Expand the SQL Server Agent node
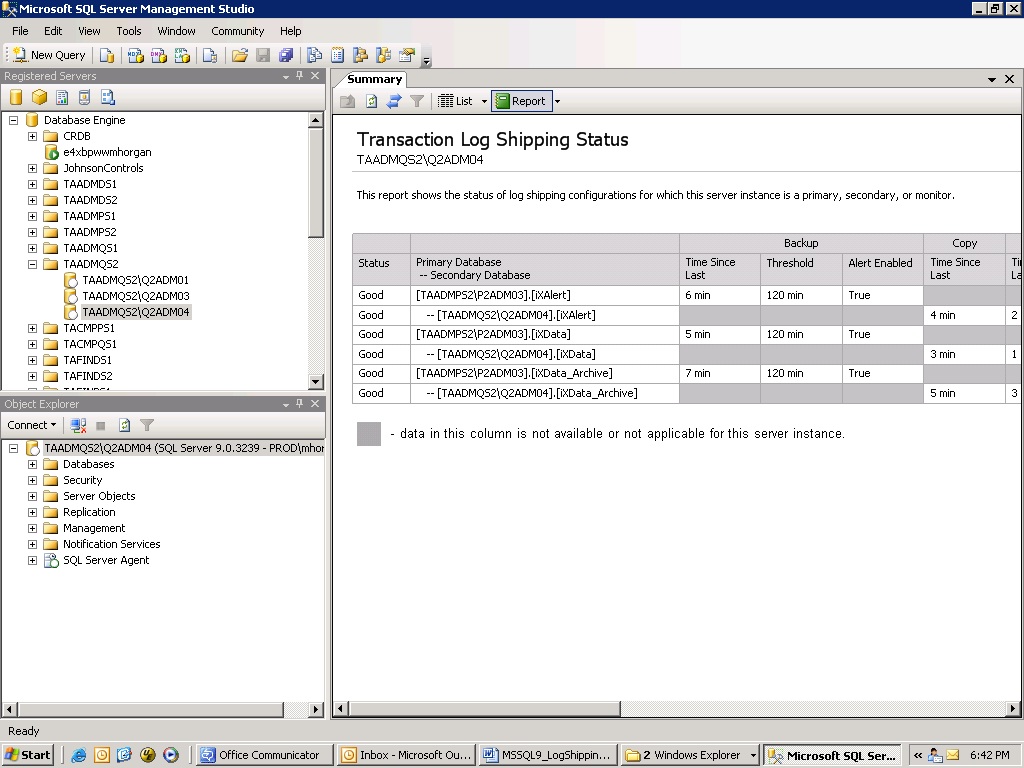 pyautogui.click(x=32, y=560)
